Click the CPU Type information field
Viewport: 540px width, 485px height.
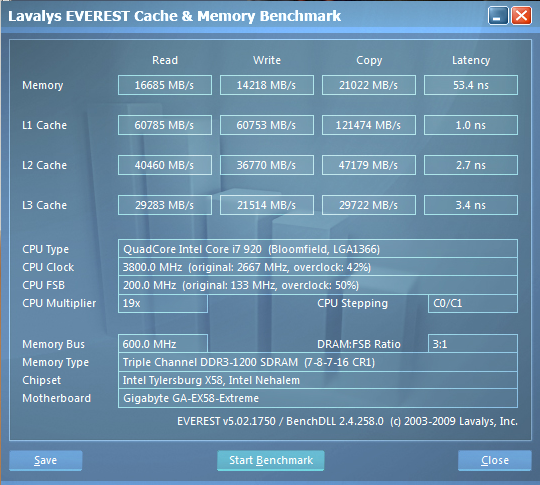pyautogui.click(x=318, y=249)
